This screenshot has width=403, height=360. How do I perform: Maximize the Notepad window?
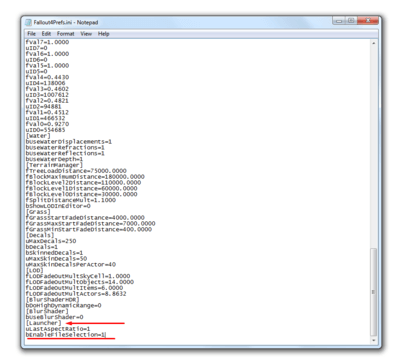[x=350, y=21]
